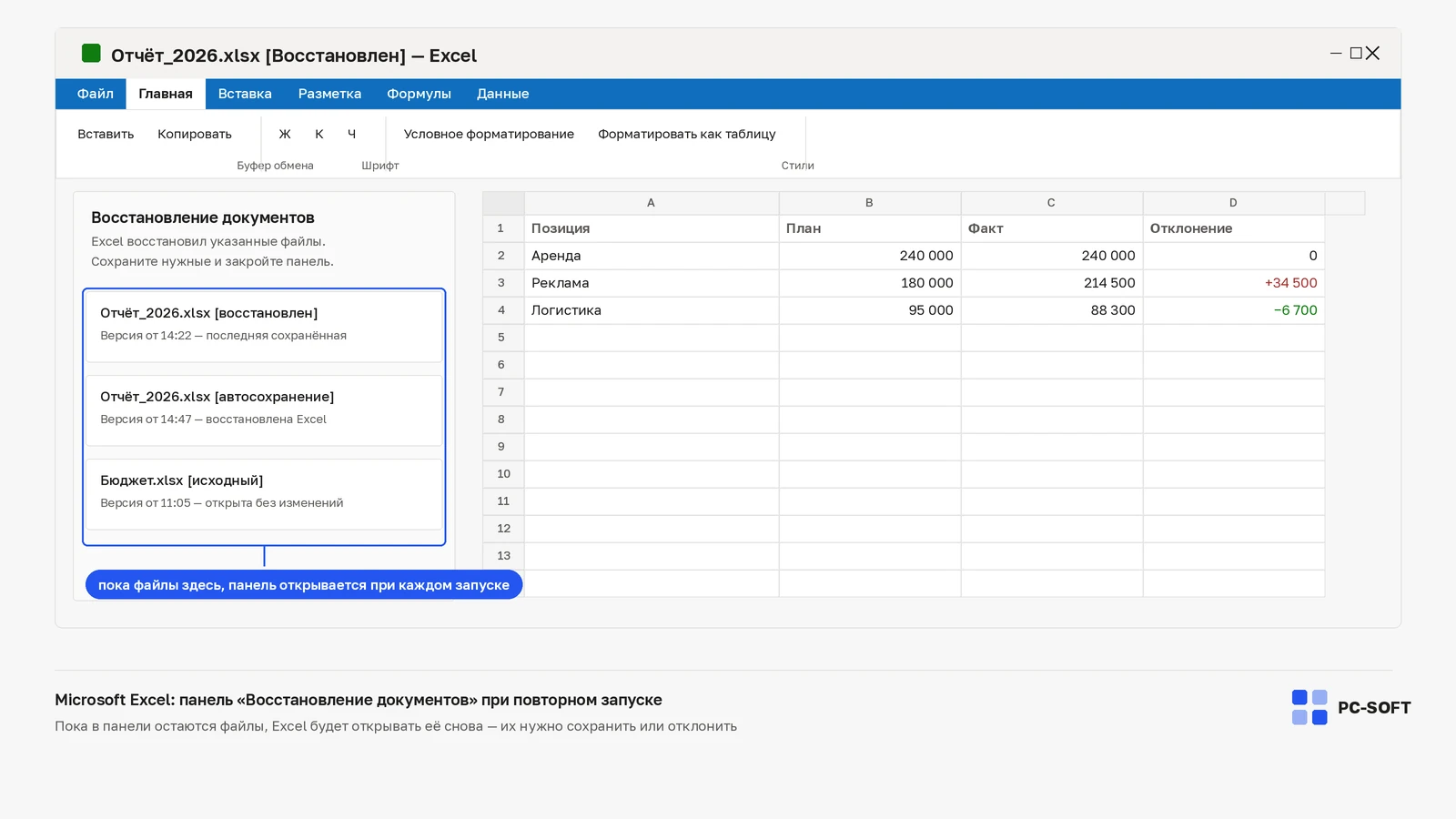This screenshot has height=819, width=1456.
Task: Select column A header
Action: click(651, 203)
